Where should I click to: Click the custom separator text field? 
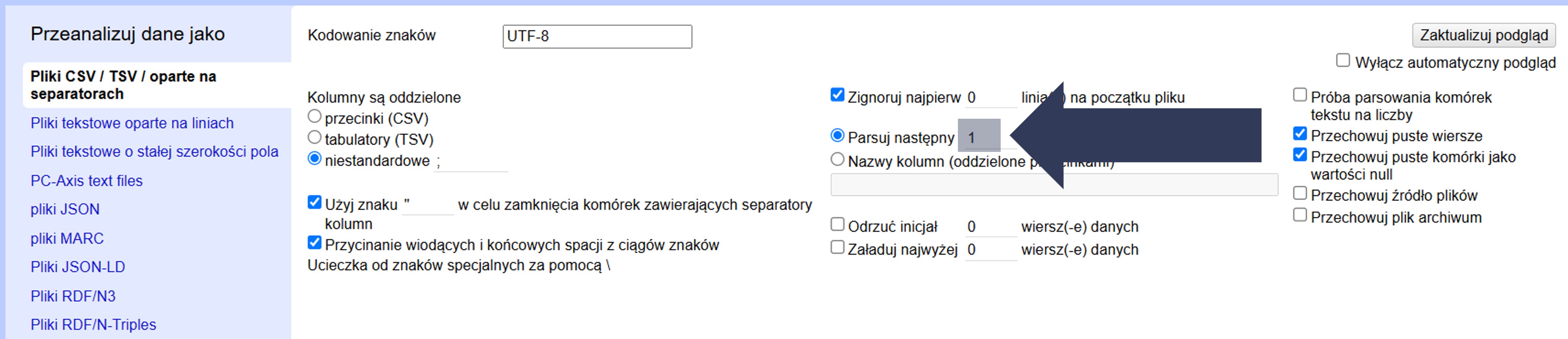click(470, 162)
